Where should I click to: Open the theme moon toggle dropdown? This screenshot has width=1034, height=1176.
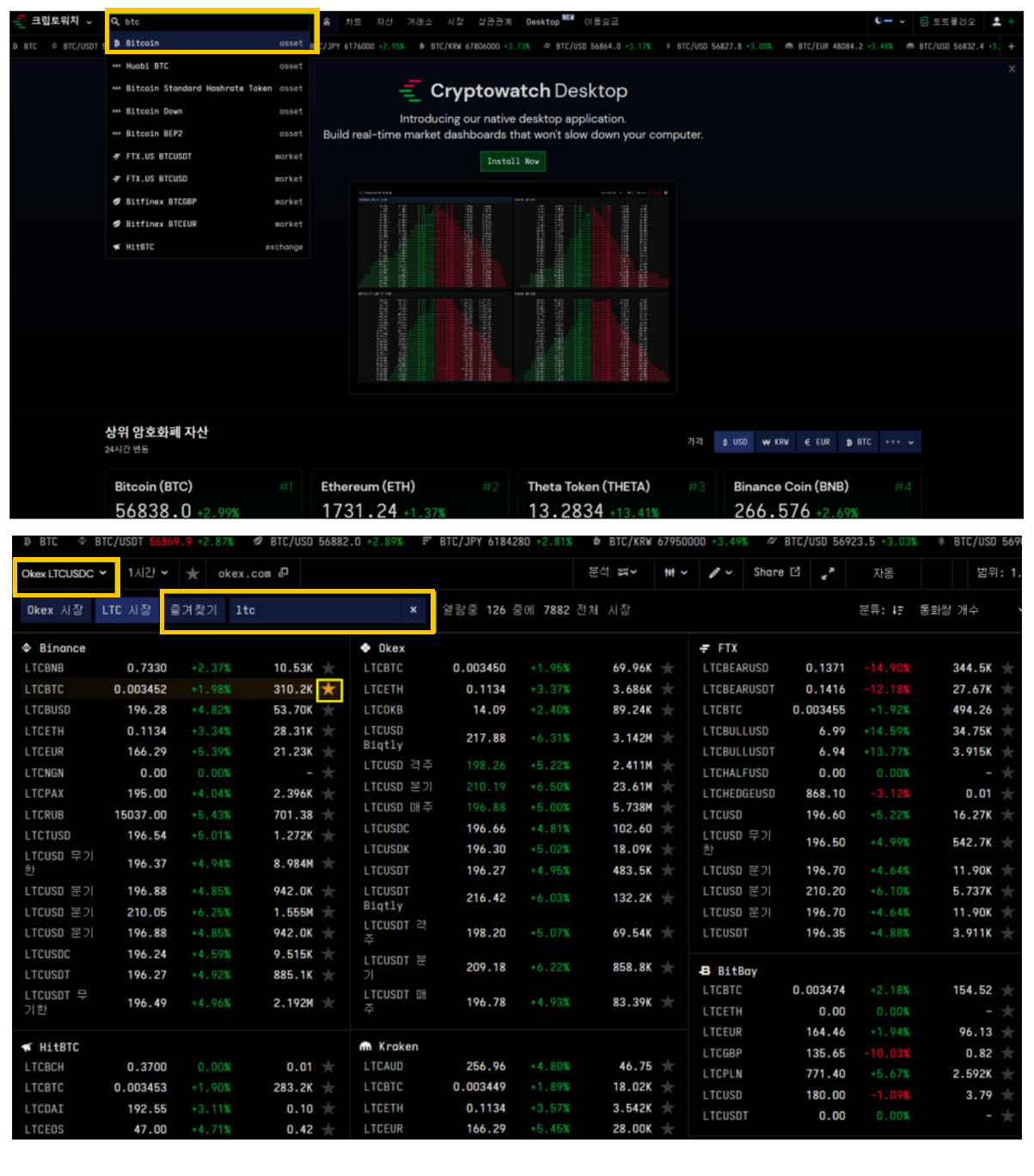(x=890, y=21)
